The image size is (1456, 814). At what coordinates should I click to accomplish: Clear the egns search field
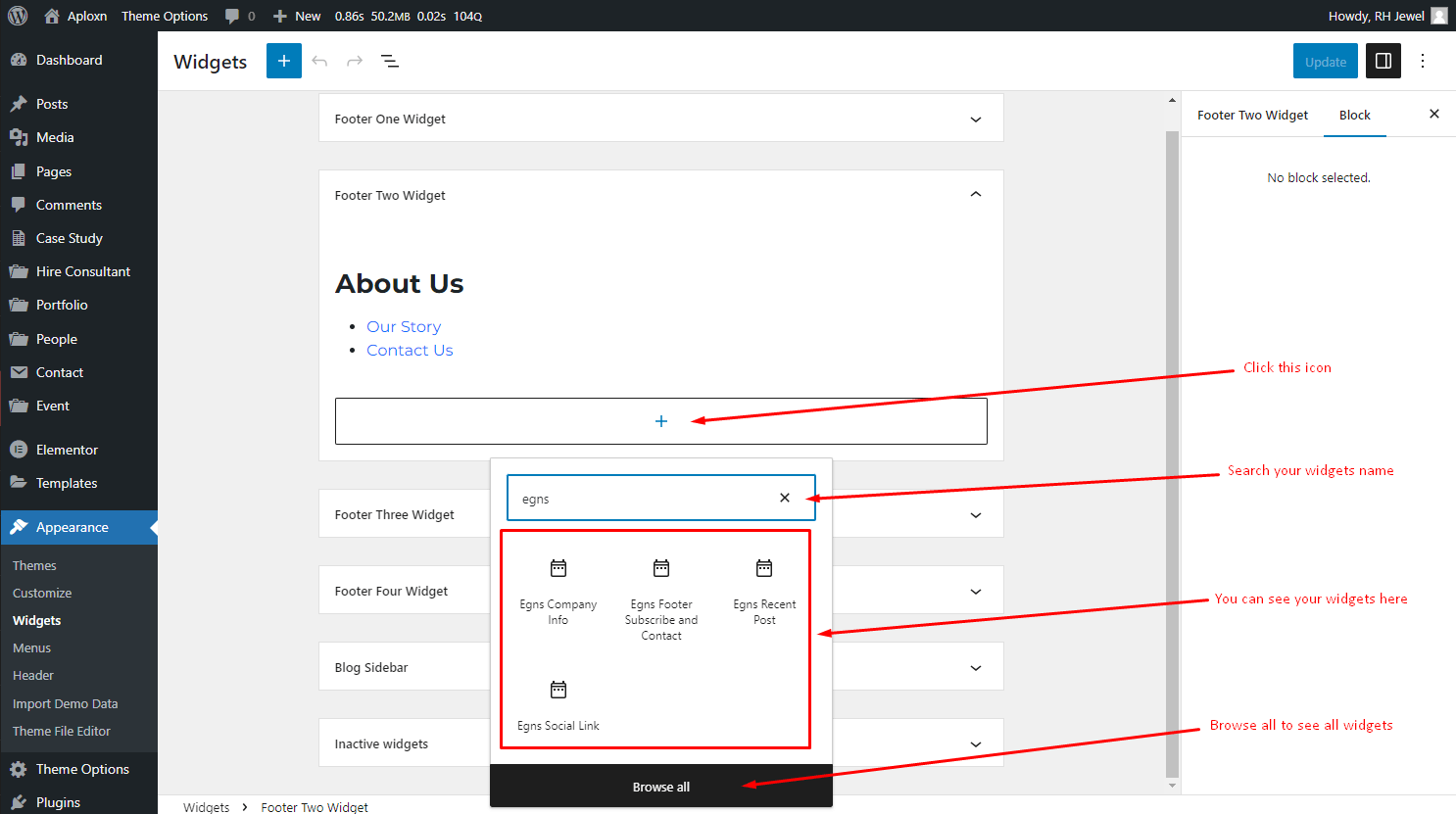(785, 498)
